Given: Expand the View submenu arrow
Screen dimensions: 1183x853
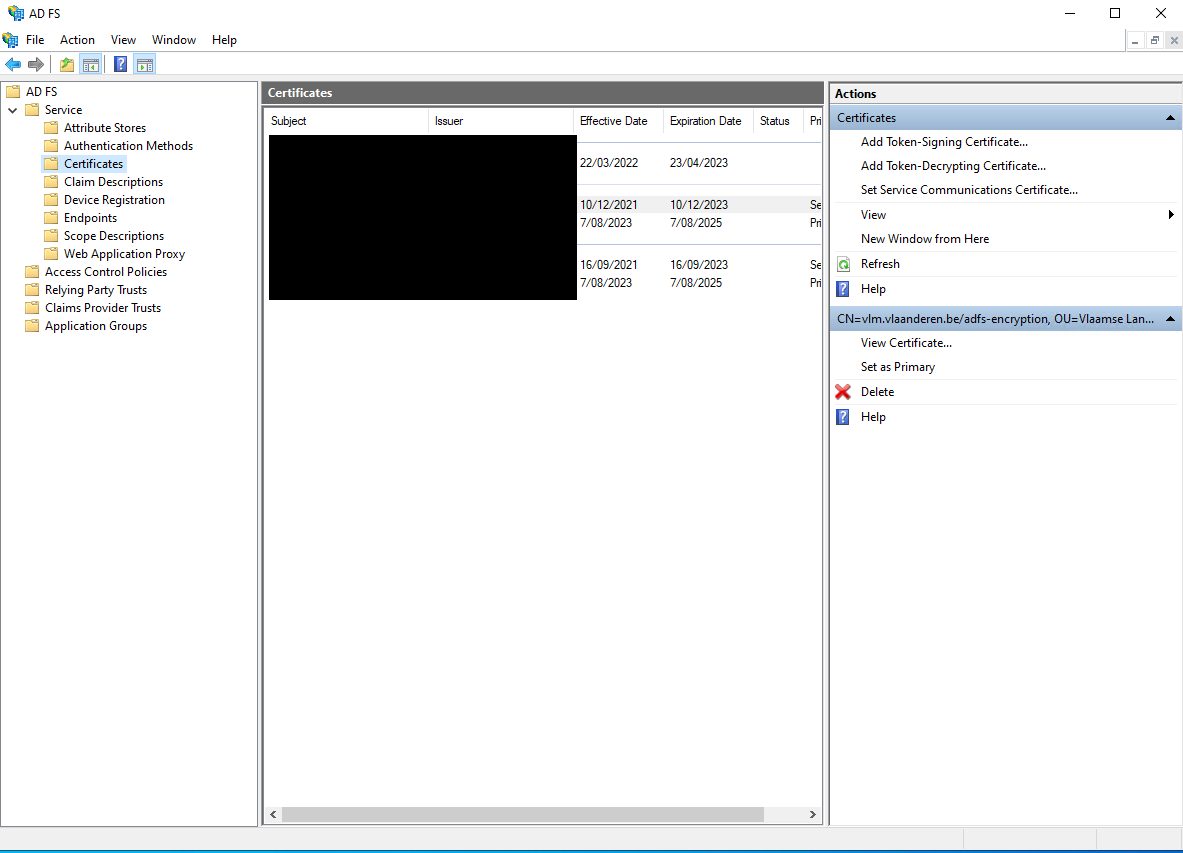Looking at the screenshot, I should click(1171, 215).
